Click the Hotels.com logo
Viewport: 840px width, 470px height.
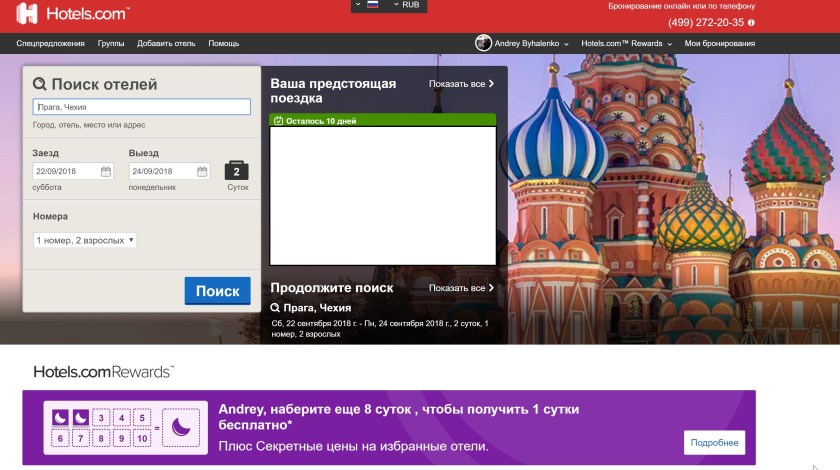pyautogui.click(x=73, y=13)
